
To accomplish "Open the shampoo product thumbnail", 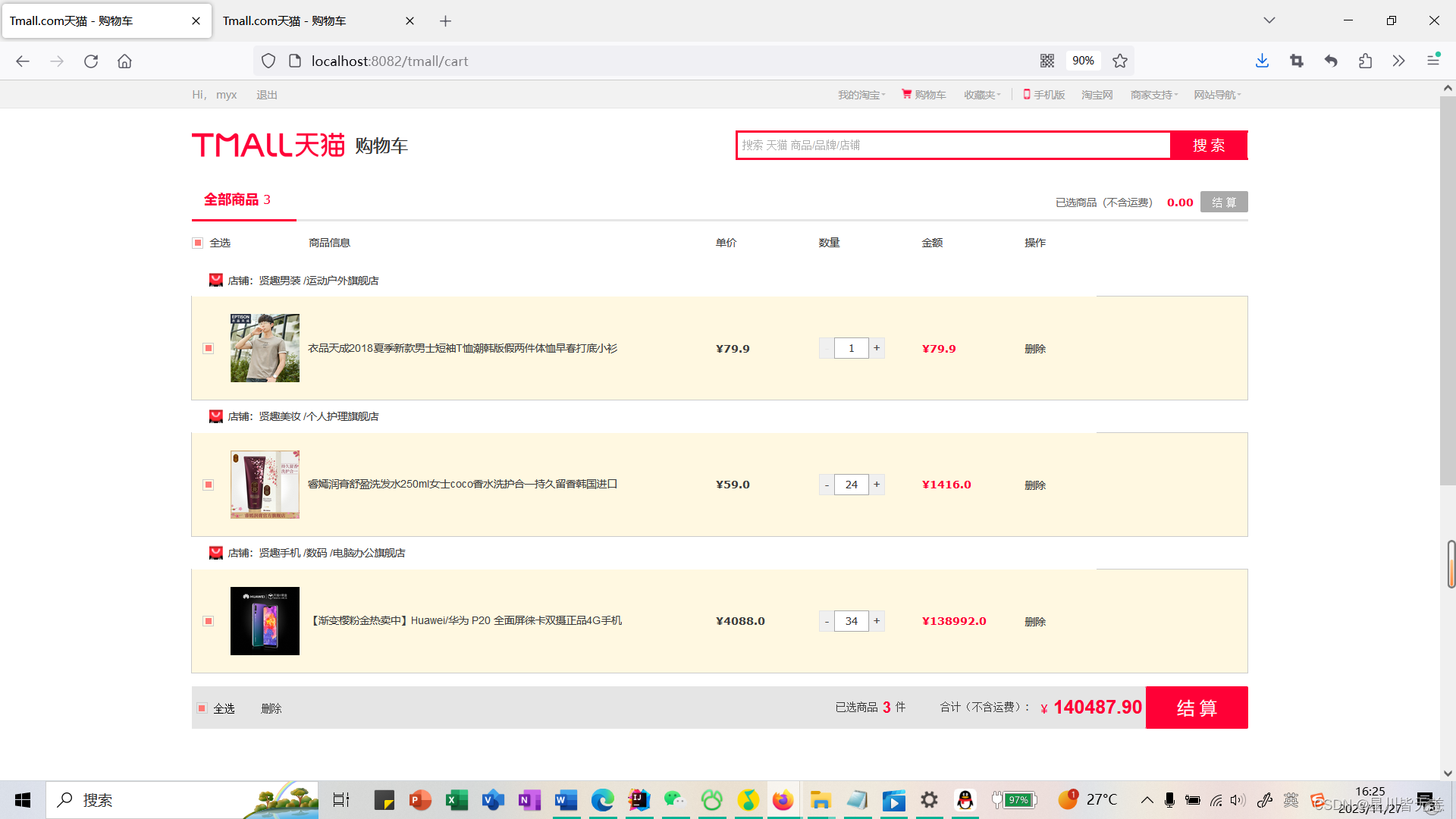I will click(x=265, y=485).
